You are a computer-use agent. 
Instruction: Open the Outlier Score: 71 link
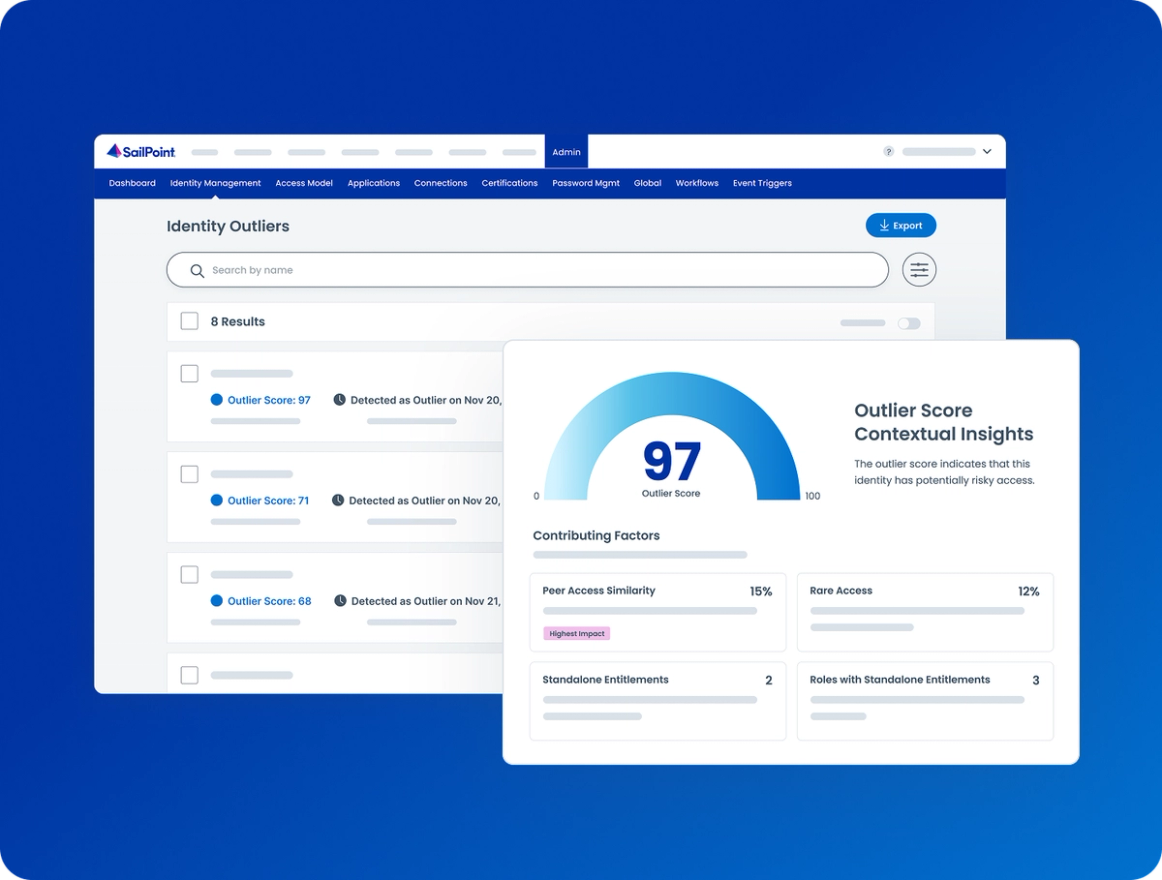tap(268, 501)
